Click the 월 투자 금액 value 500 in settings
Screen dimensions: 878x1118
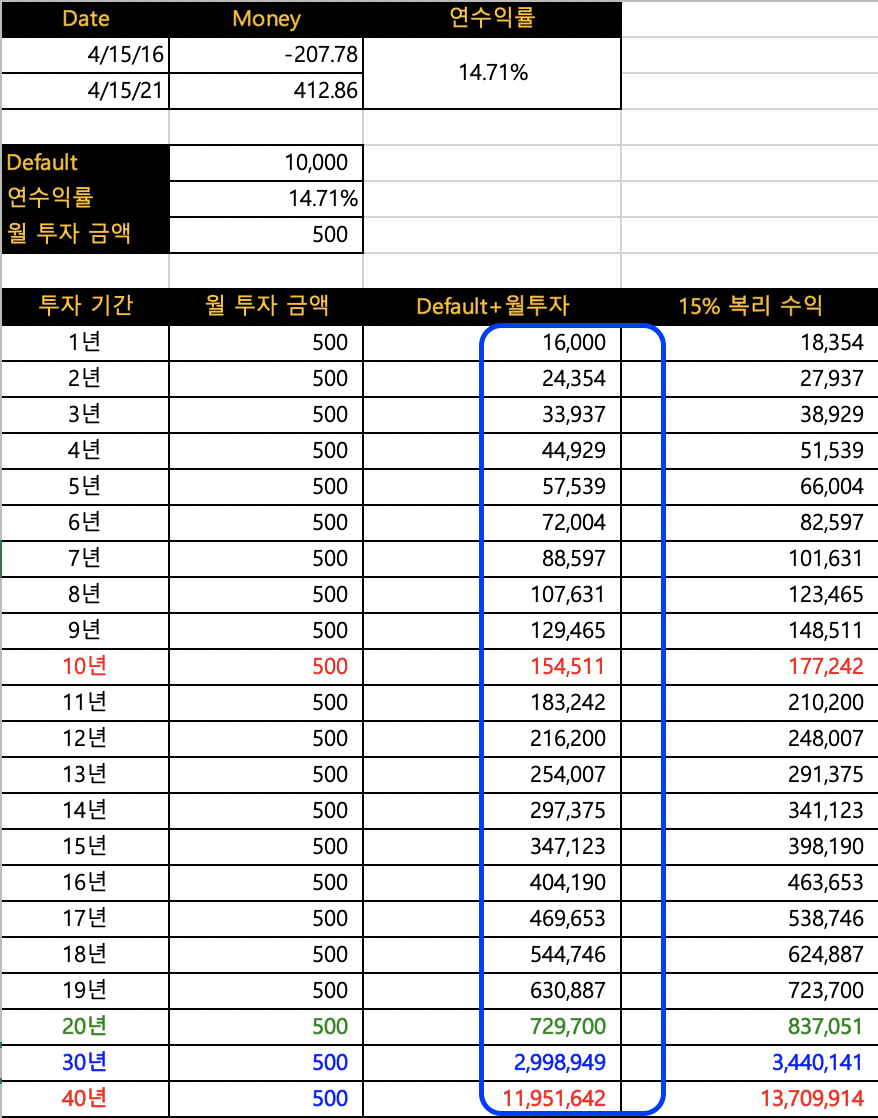click(x=266, y=235)
